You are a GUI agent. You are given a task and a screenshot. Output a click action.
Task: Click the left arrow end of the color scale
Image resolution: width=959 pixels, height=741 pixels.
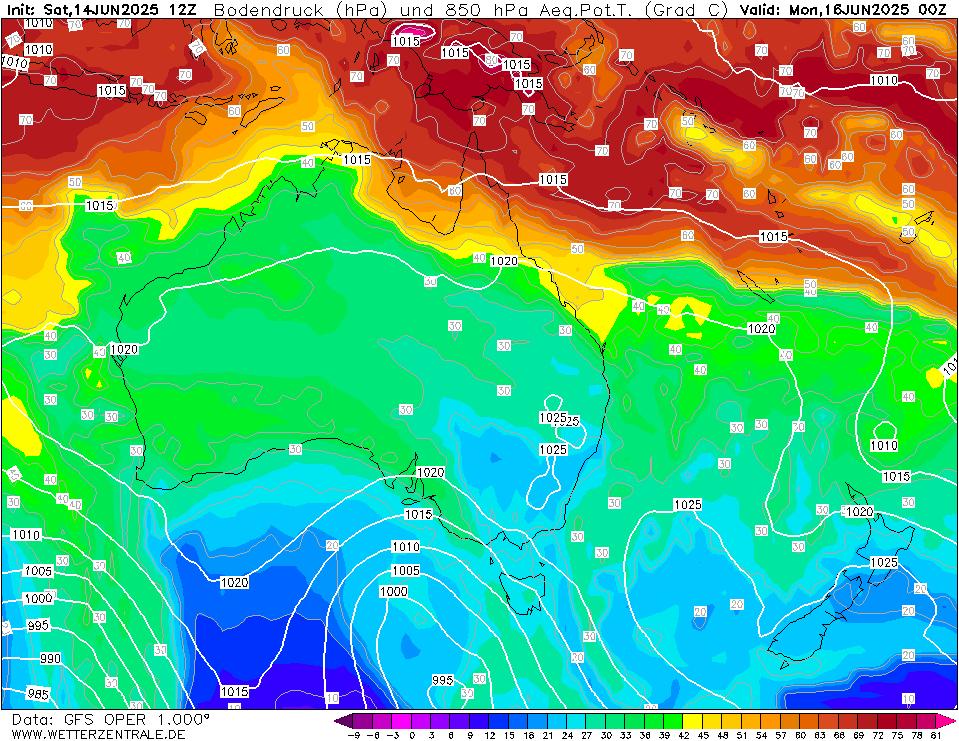(344, 720)
